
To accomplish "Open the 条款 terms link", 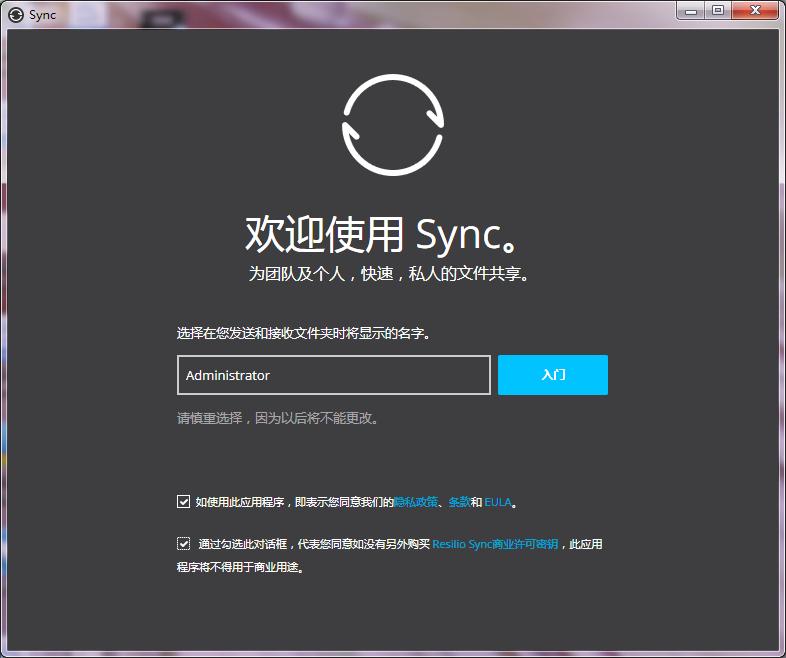I will point(459,502).
